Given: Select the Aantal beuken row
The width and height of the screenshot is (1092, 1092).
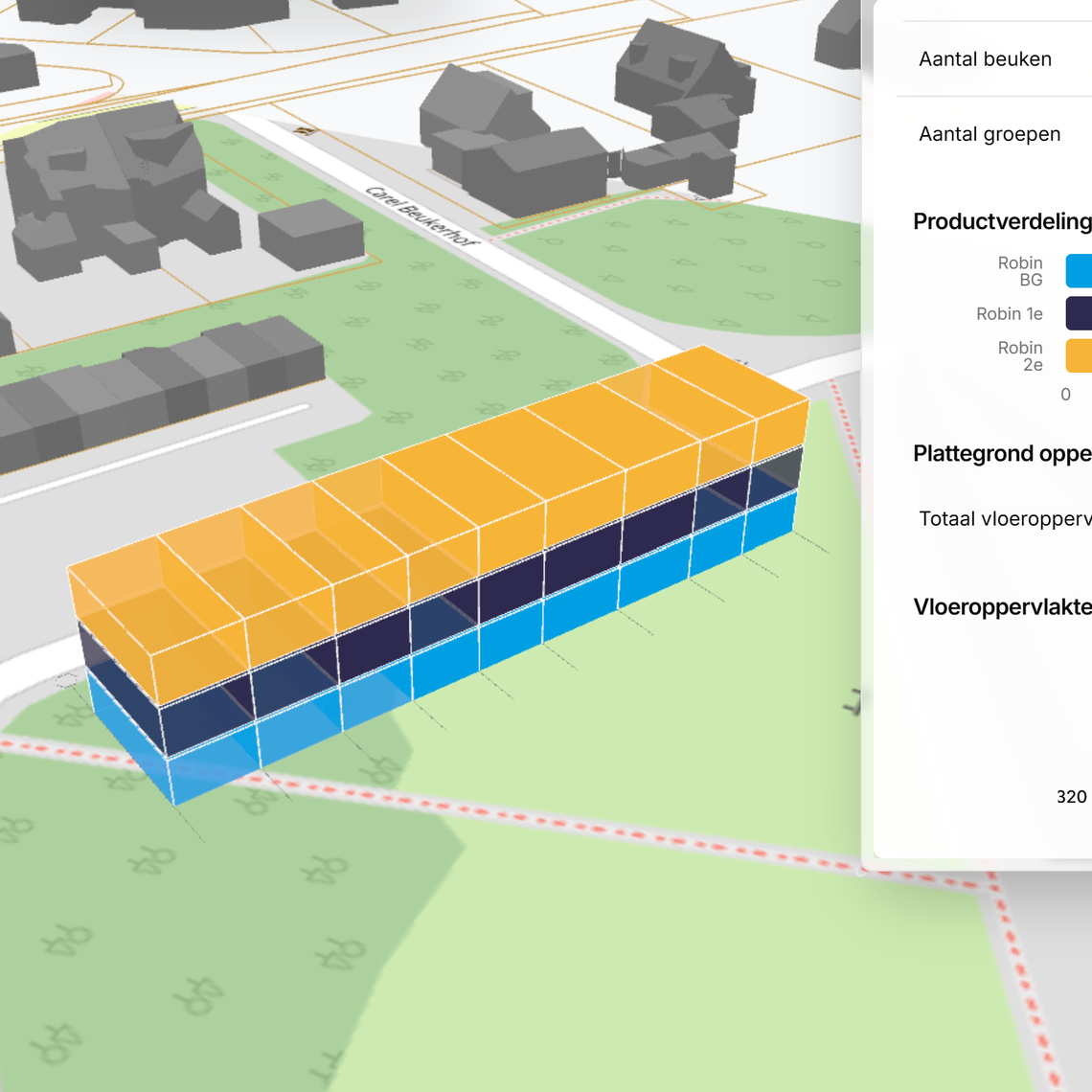Looking at the screenshot, I should 985,59.
